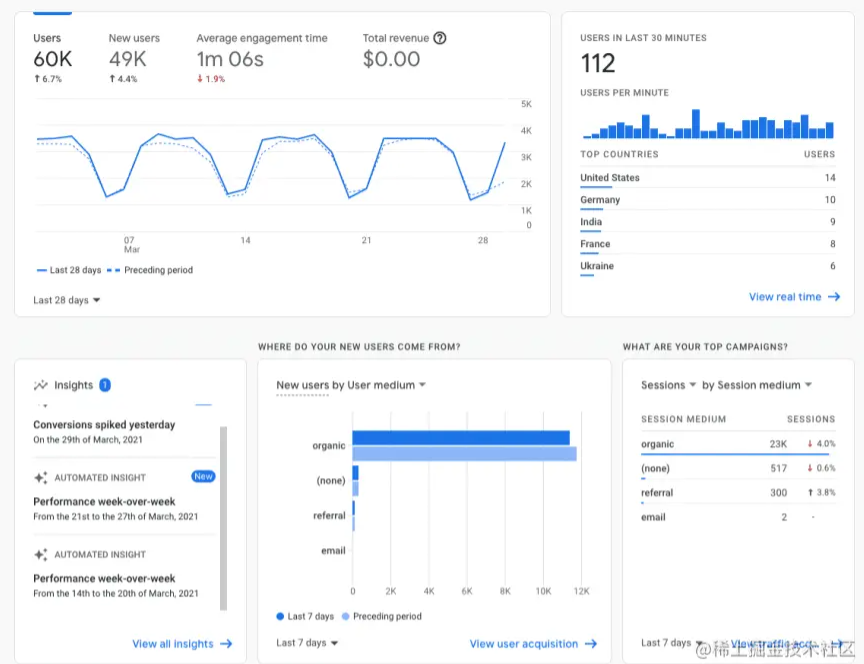Click the 60K users value
Screen dimensions: 864x664
point(52,59)
